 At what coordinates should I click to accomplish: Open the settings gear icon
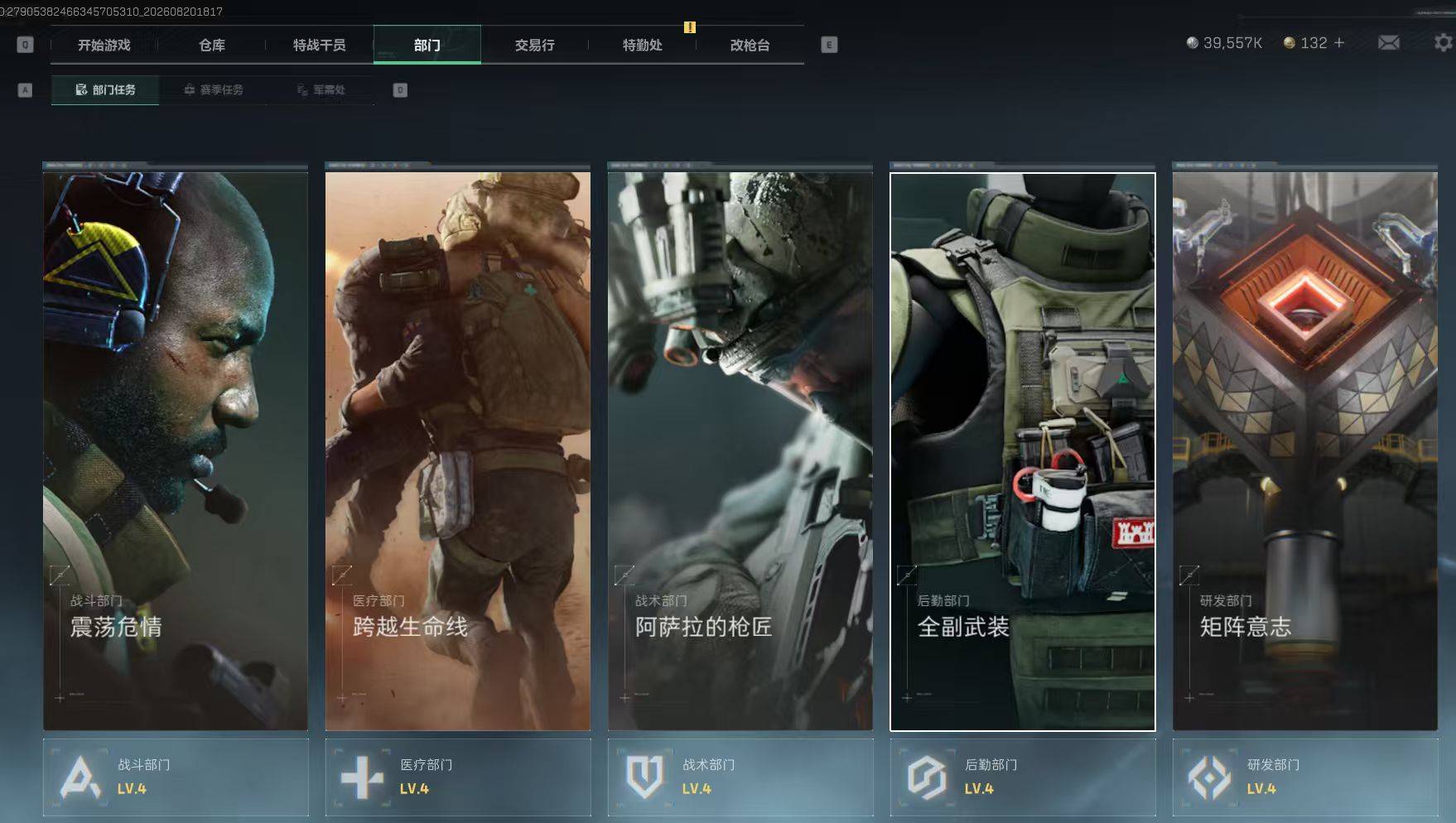coord(1444,42)
